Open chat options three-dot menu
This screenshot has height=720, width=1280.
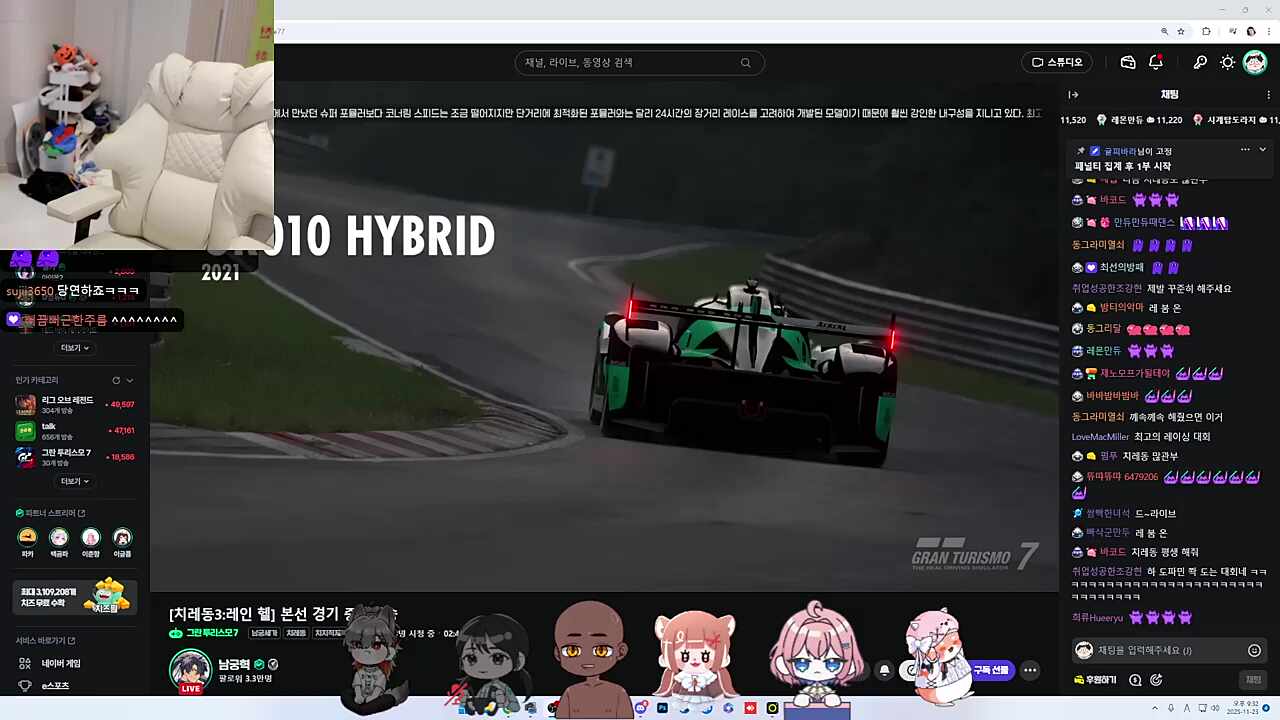coord(1268,95)
